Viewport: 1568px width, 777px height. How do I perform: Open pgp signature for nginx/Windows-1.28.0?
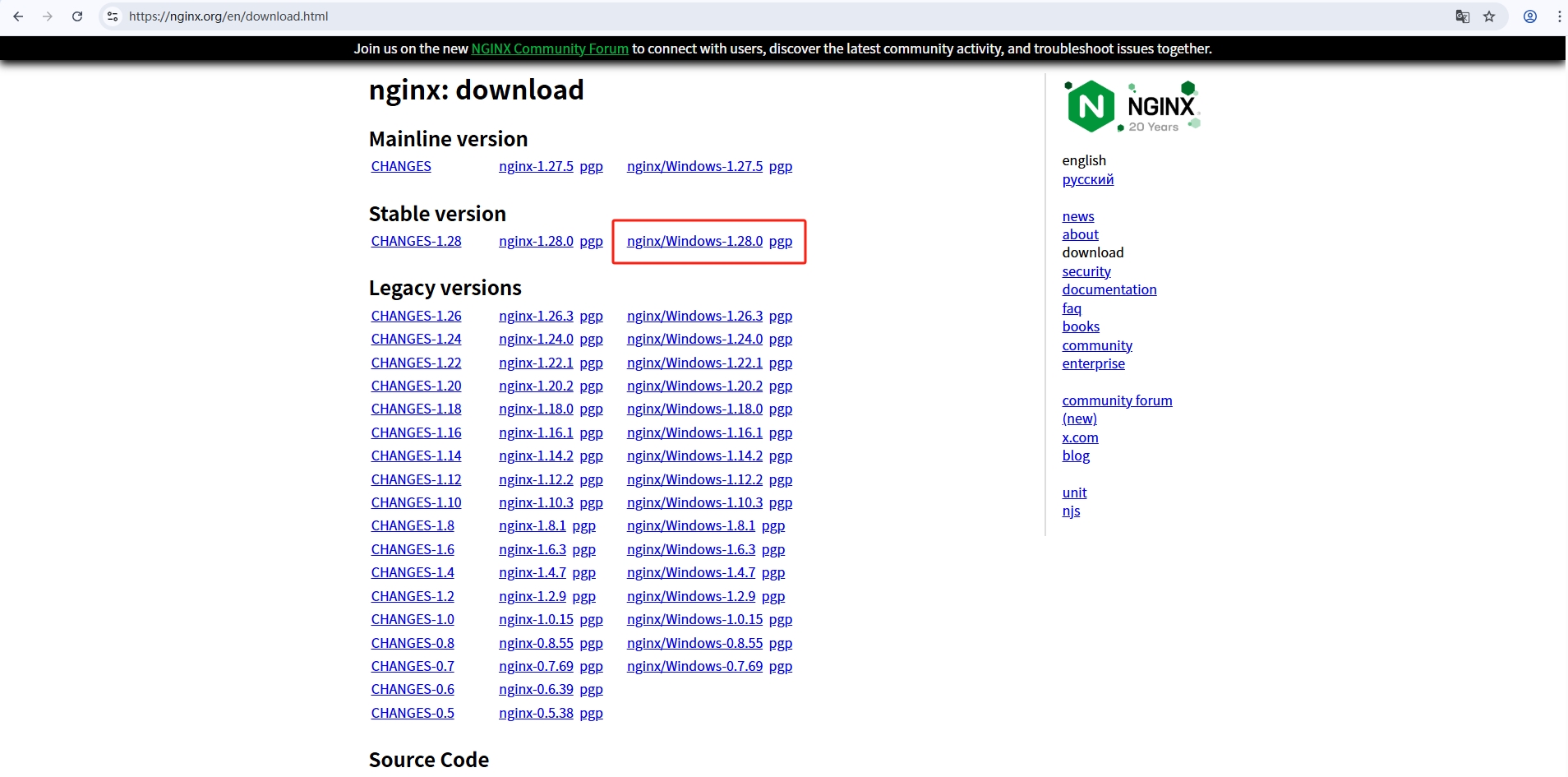781,241
